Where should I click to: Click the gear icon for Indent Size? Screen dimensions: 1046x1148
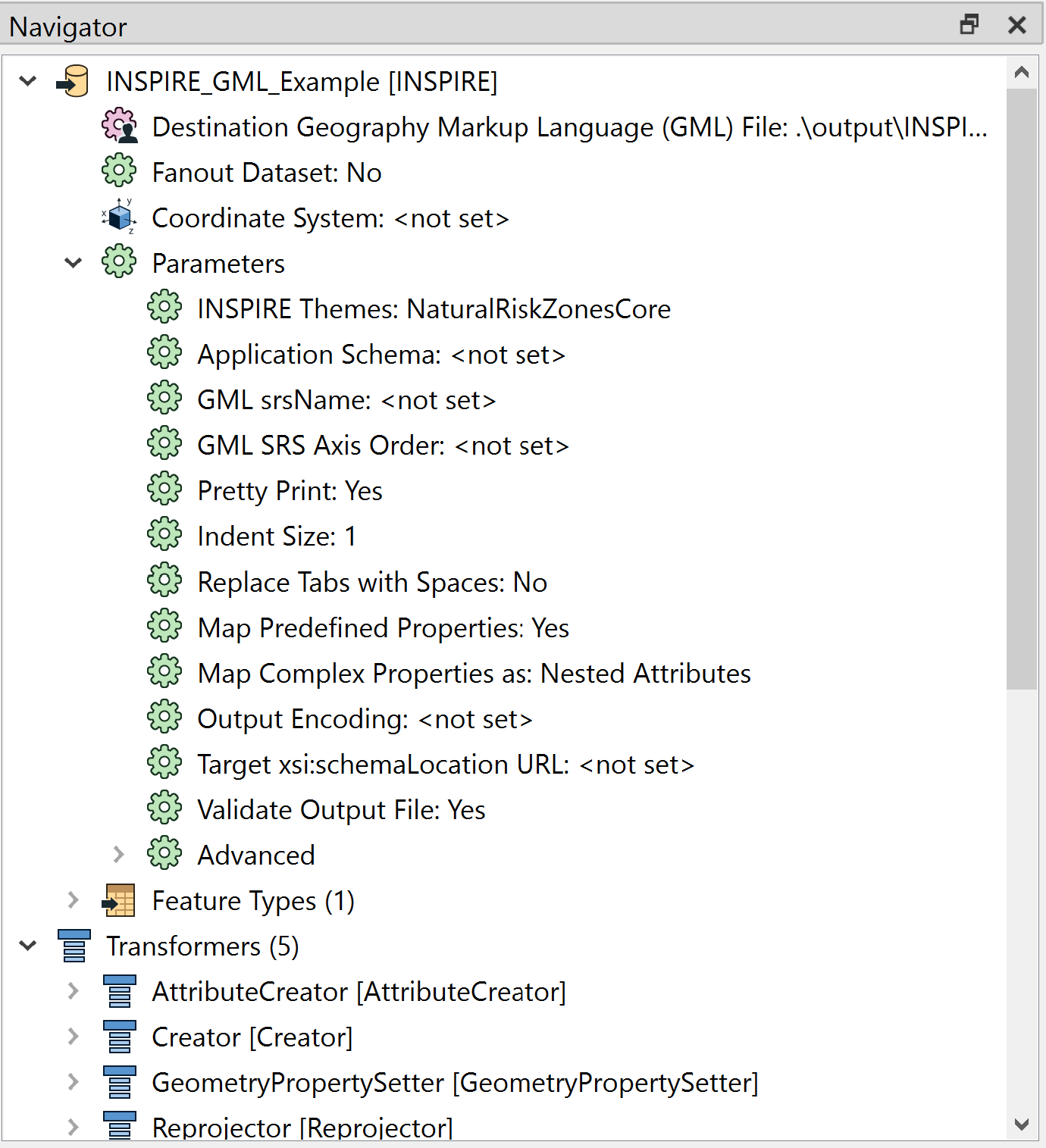pos(164,534)
